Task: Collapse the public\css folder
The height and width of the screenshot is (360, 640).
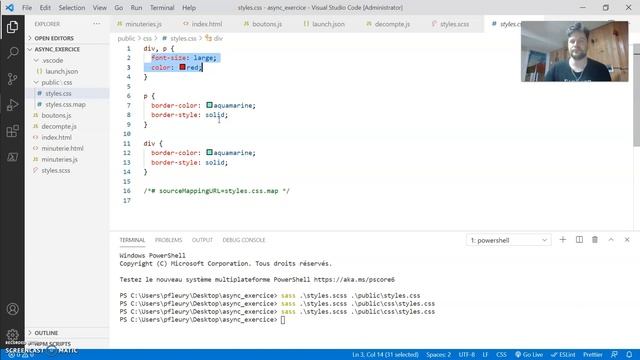Action: click(56, 82)
